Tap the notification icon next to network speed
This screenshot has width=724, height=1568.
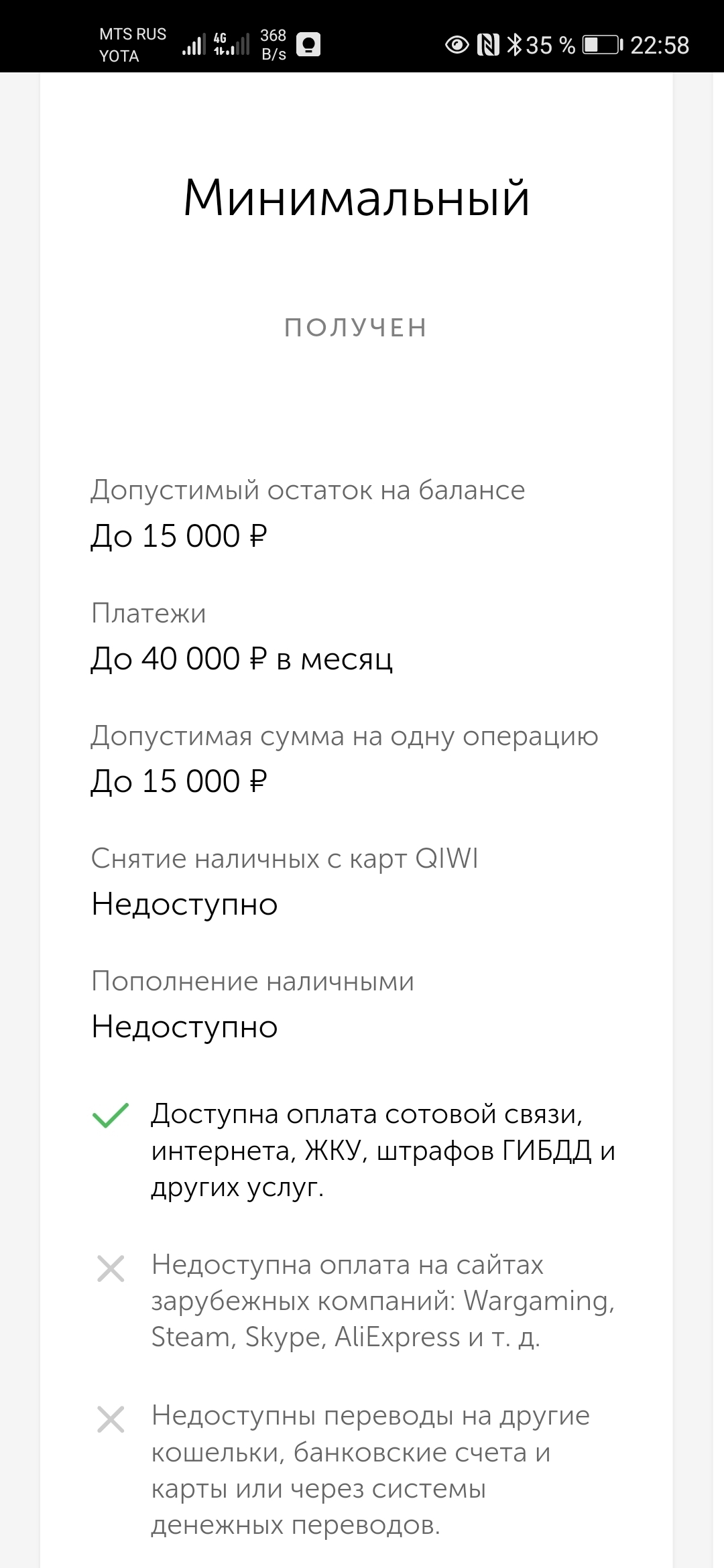pos(308,44)
